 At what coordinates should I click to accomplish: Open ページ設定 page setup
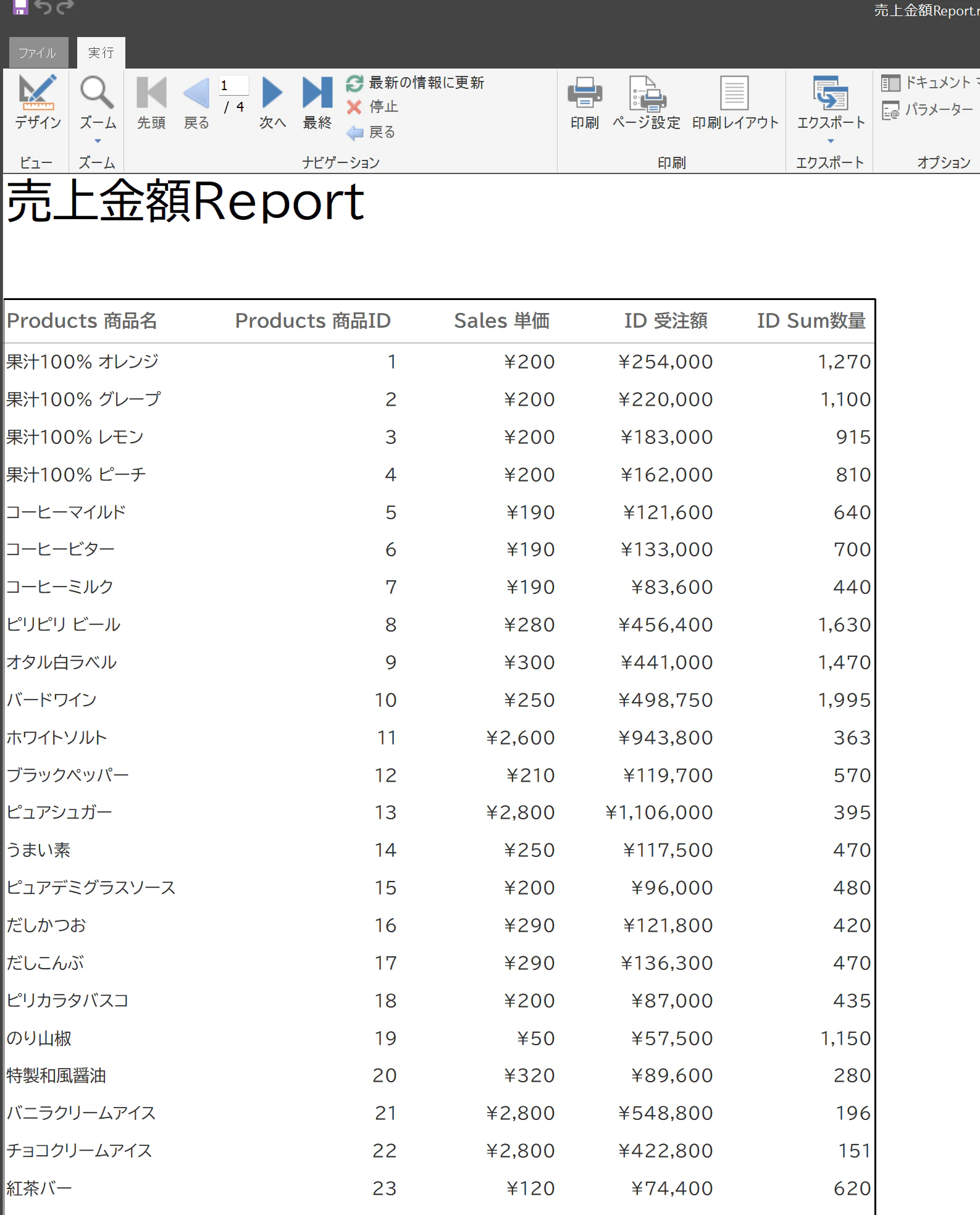click(647, 102)
